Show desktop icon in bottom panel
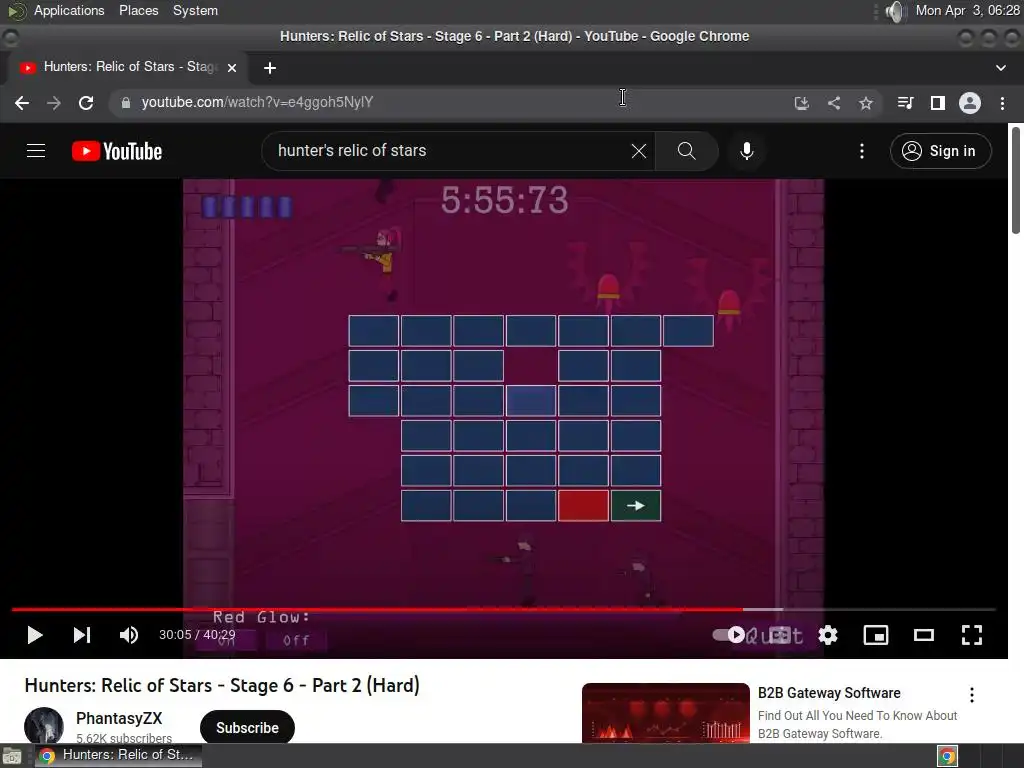The image size is (1024, 768). (x=12, y=756)
